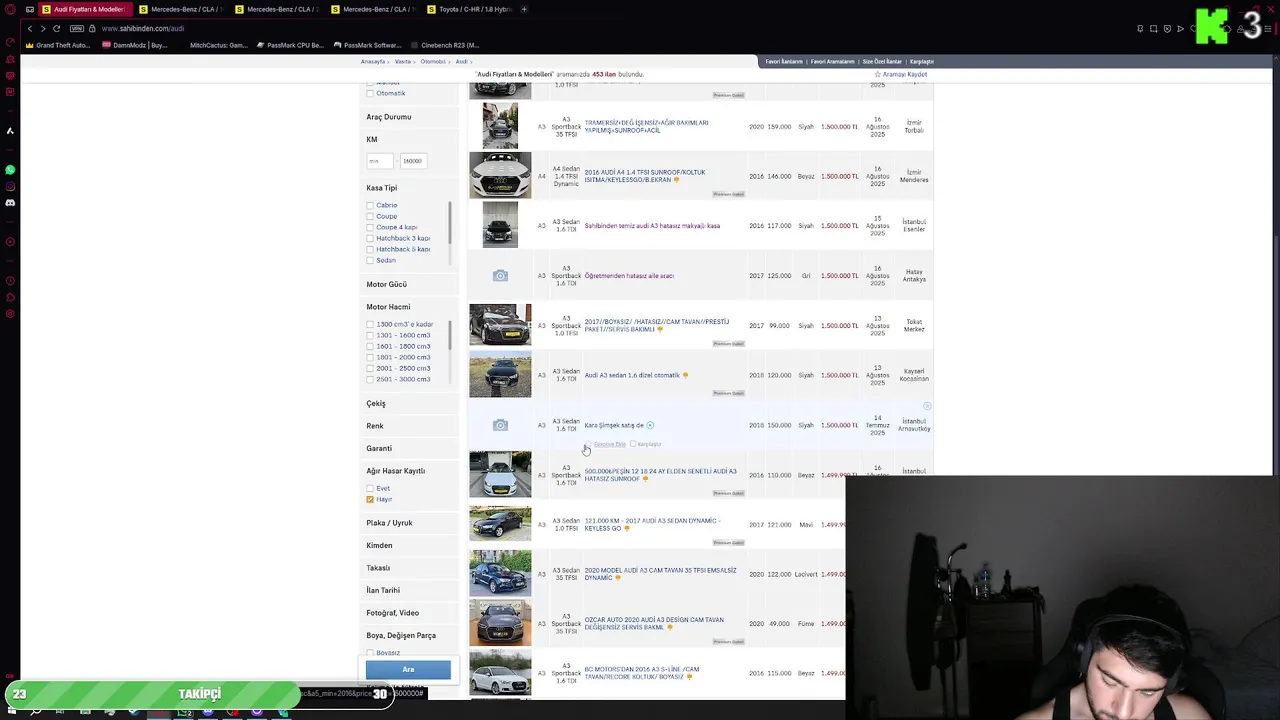Open Discord from the Opera sidebar

[x=10, y=203]
